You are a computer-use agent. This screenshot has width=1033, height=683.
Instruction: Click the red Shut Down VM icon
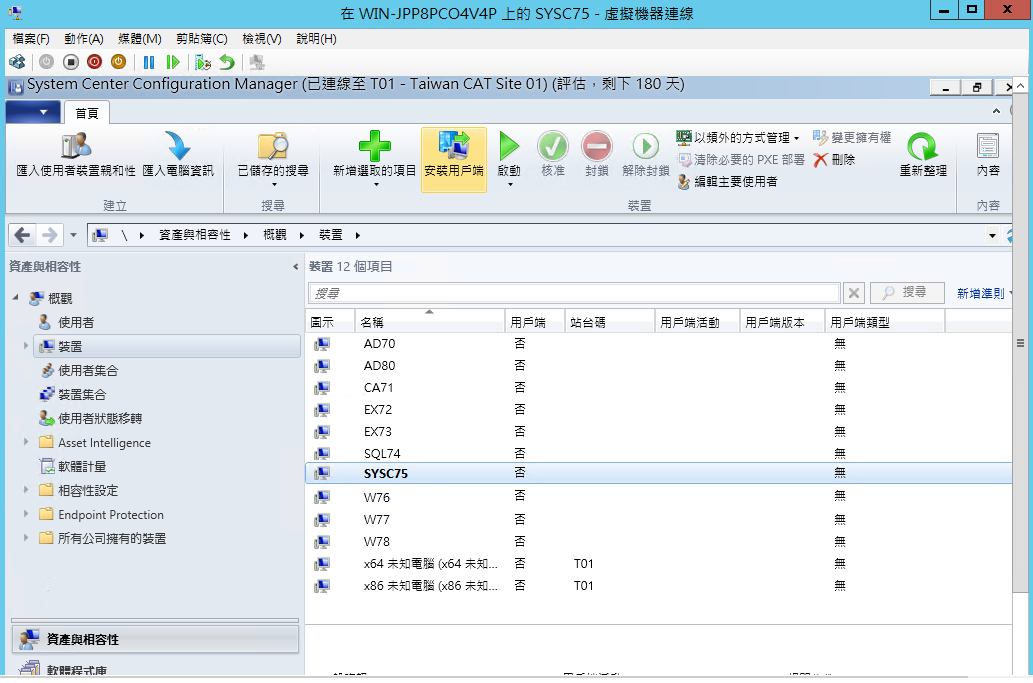[94, 62]
